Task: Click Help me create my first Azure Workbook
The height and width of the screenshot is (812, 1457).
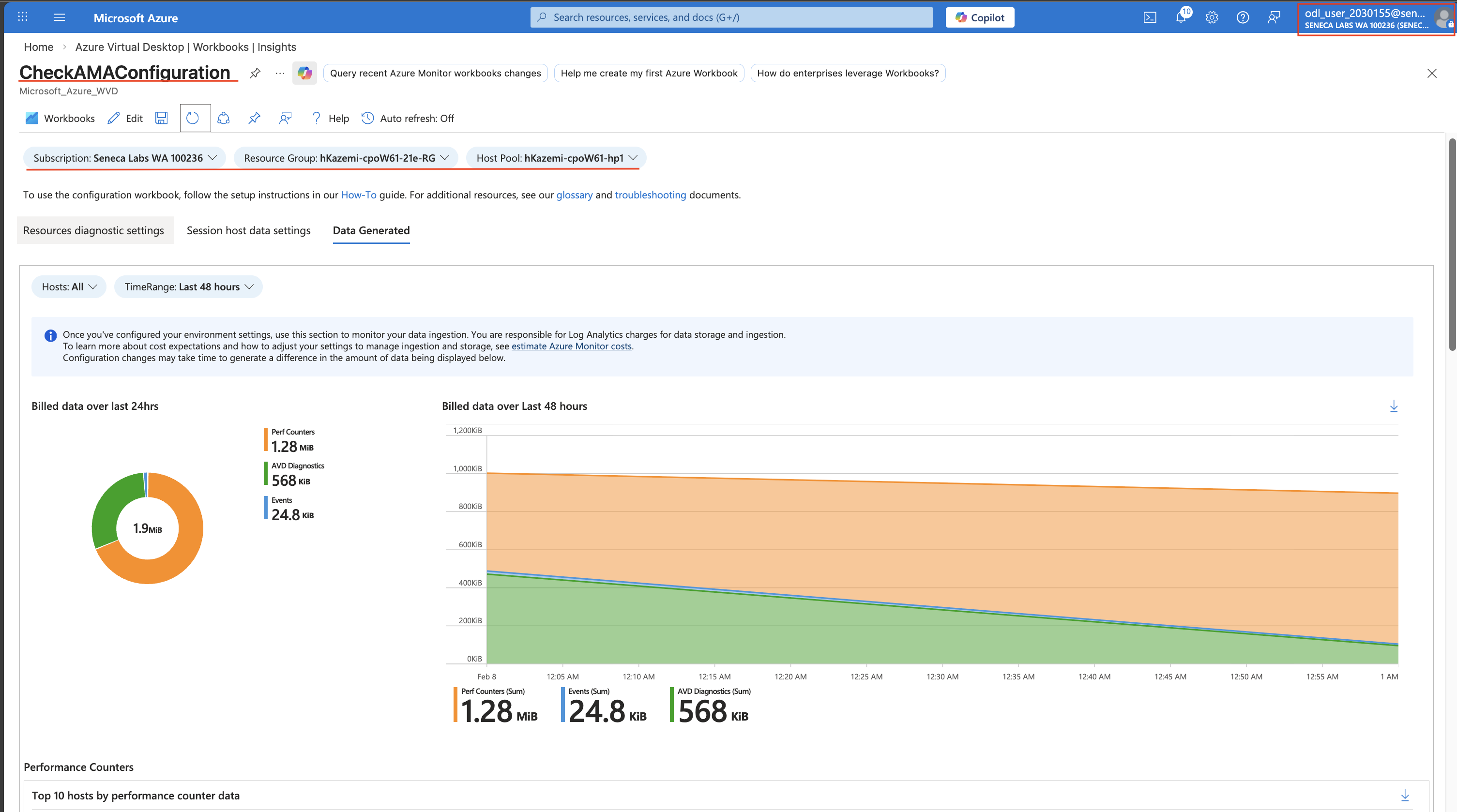Action: pos(649,73)
